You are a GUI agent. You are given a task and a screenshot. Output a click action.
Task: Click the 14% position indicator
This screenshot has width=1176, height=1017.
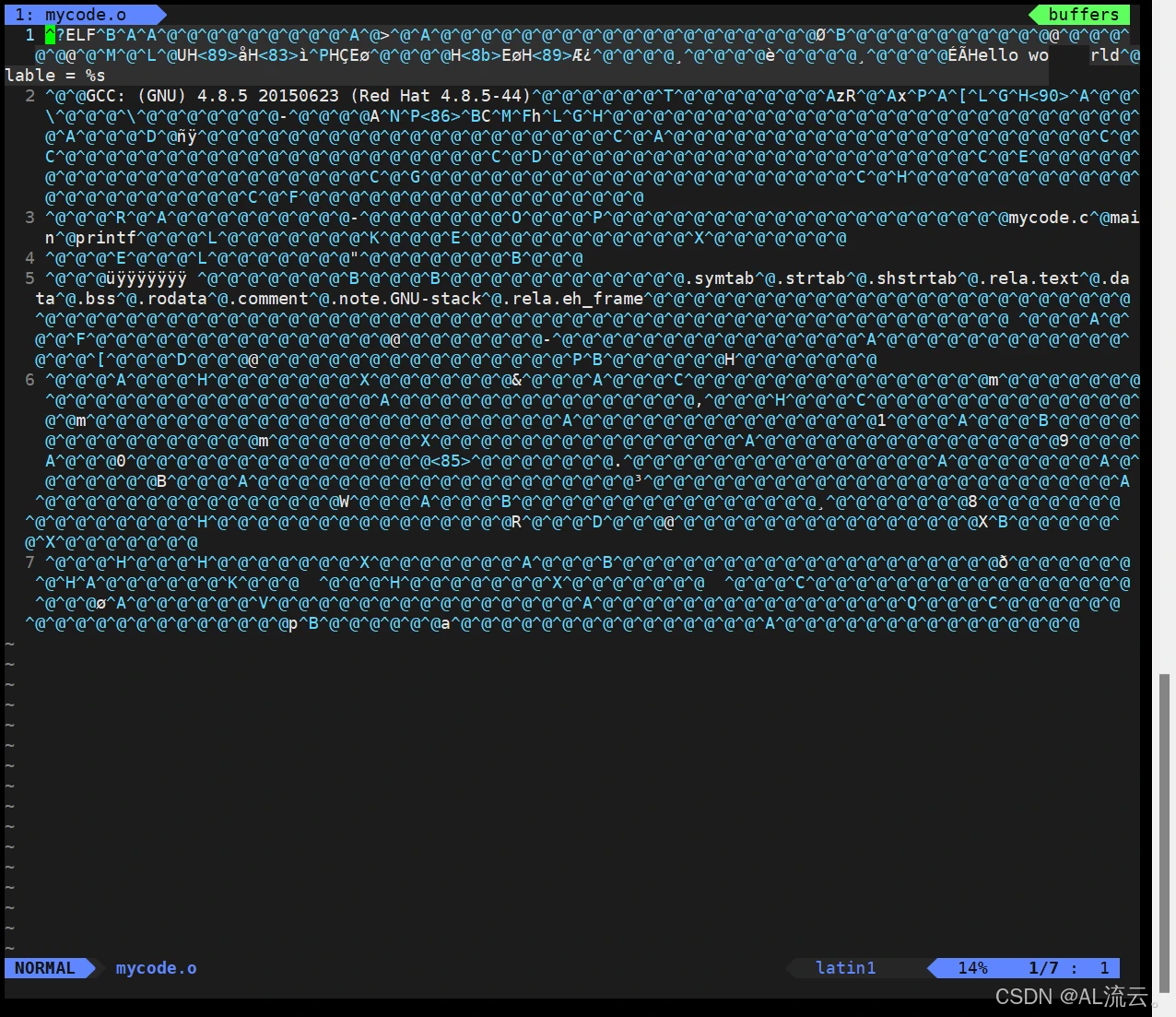point(972,968)
